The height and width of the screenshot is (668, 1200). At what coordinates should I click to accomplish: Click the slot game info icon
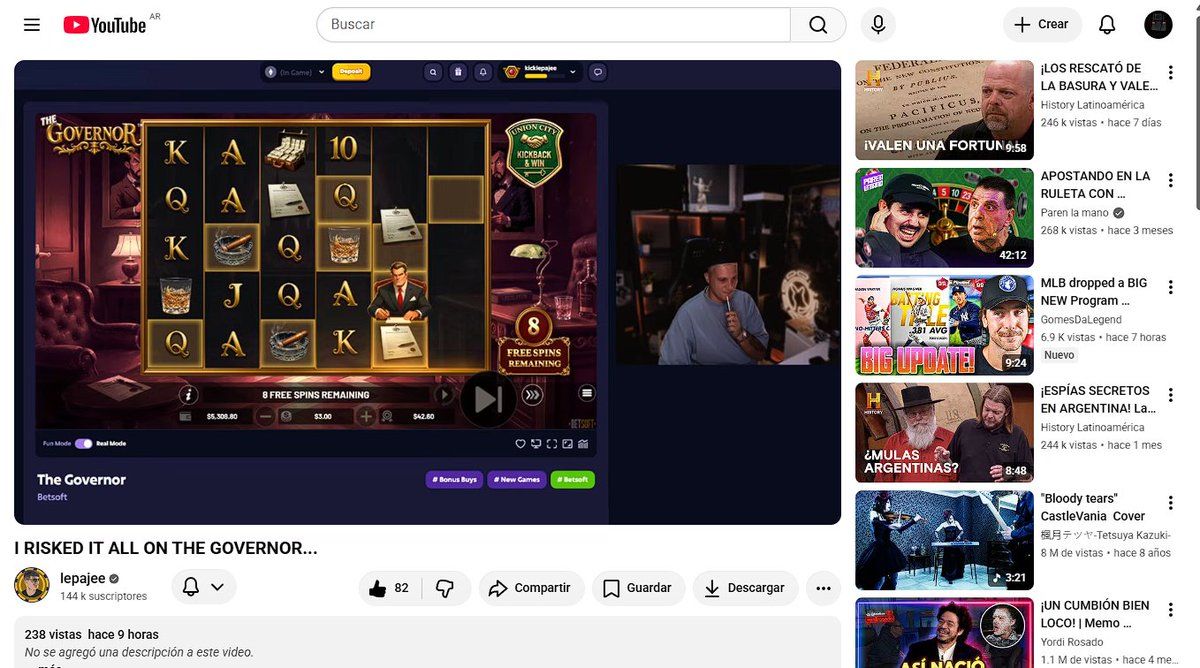tap(188, 394)
